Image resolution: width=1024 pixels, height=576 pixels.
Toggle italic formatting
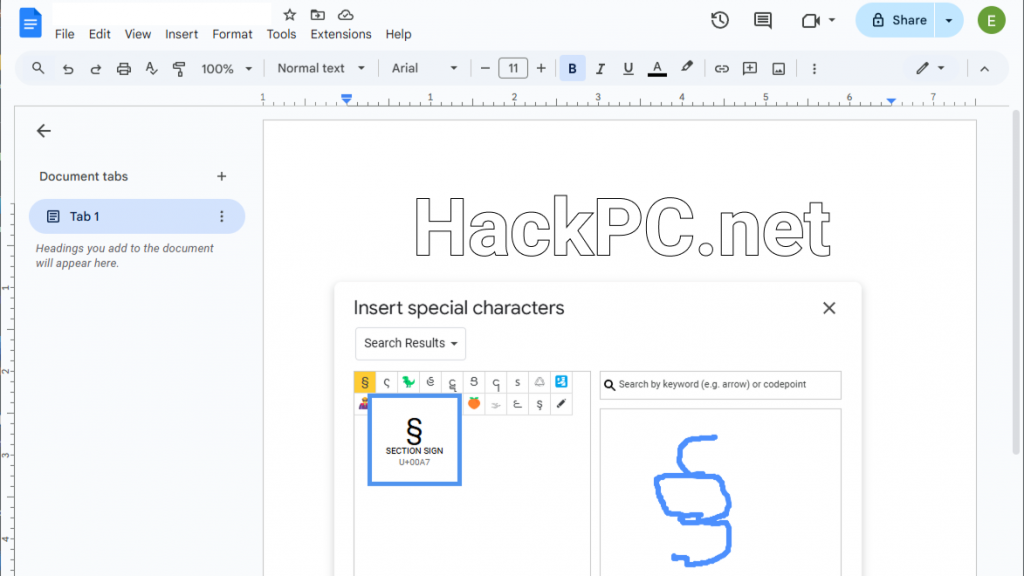point(600,69)
